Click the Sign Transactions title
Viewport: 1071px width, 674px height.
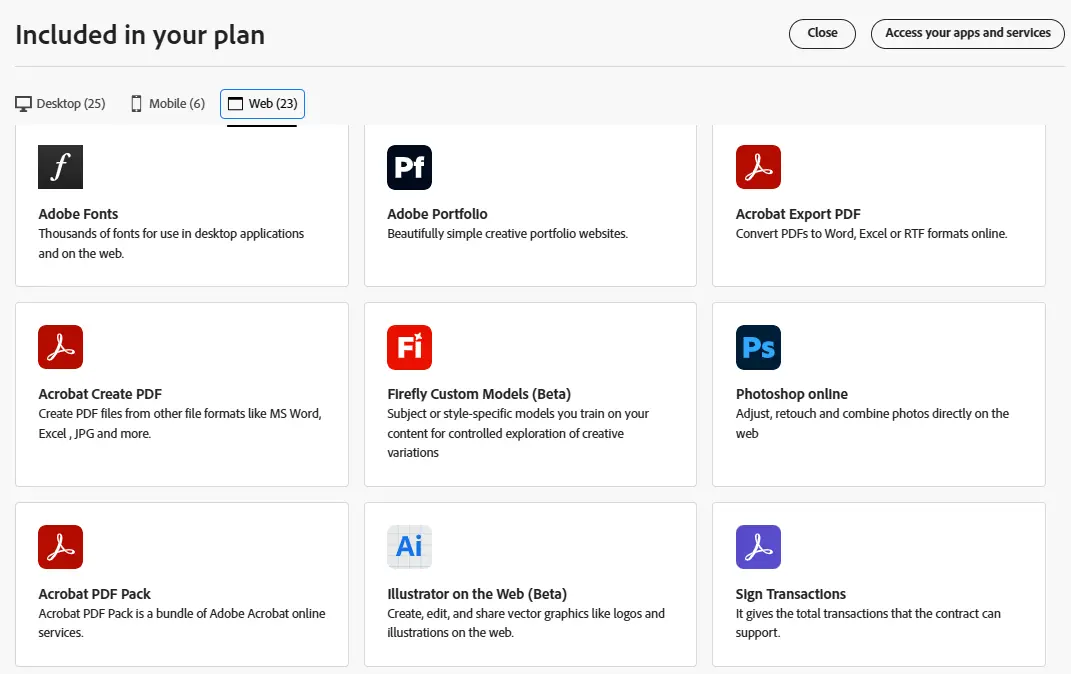[790, 594]
